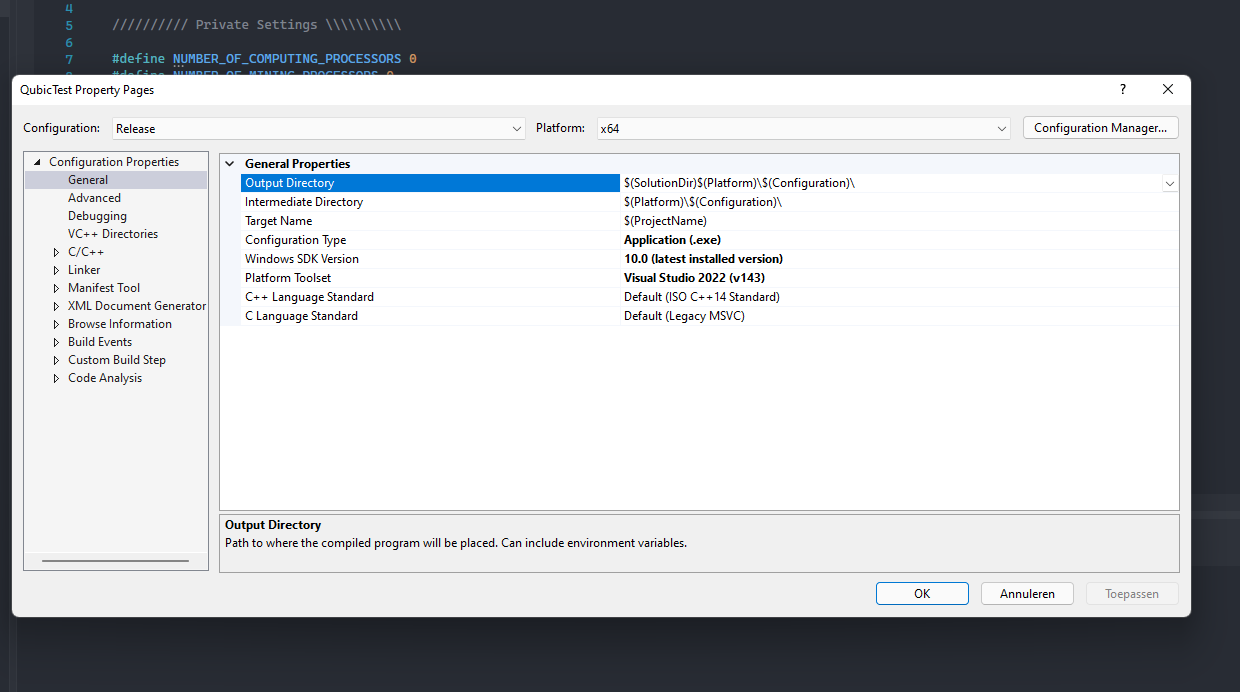
Task: Click the Private Settings comment in editor
Action: [257, 24]
